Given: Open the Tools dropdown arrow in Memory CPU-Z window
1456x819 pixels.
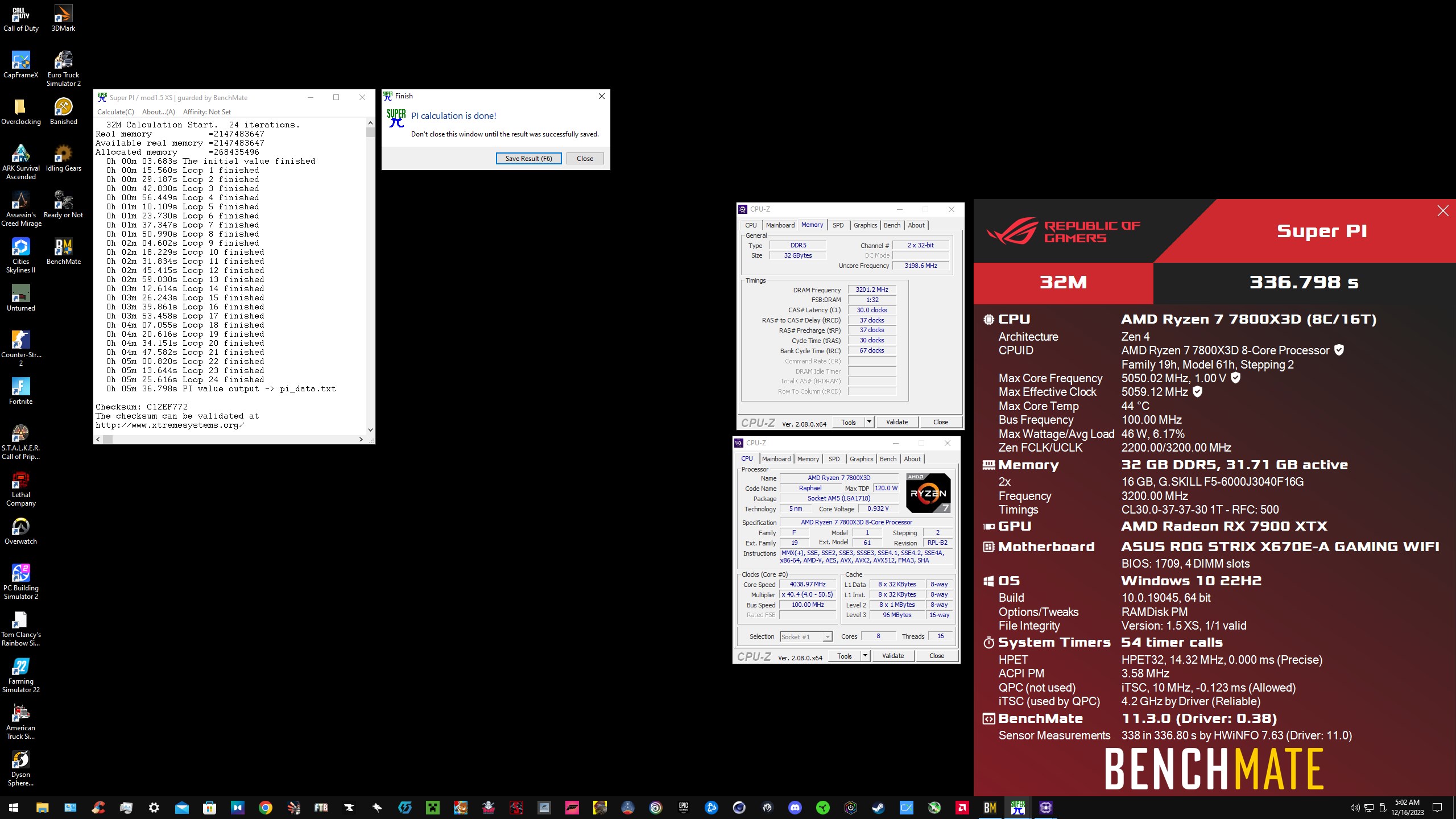Looking at the screenshot, I should pyautogui.click(x=868, y=422).
